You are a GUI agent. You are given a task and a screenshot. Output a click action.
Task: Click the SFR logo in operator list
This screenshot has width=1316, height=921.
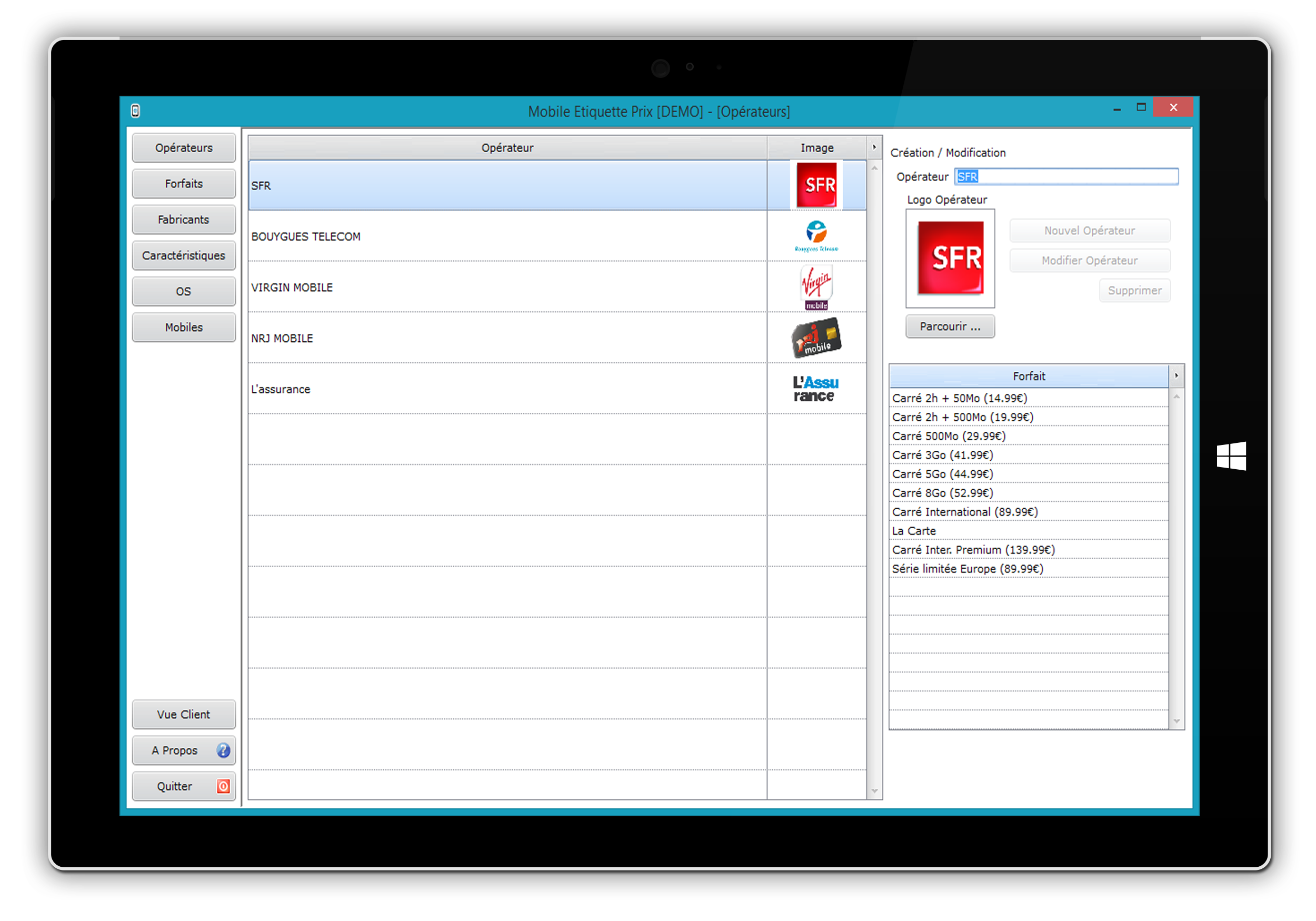816,185
